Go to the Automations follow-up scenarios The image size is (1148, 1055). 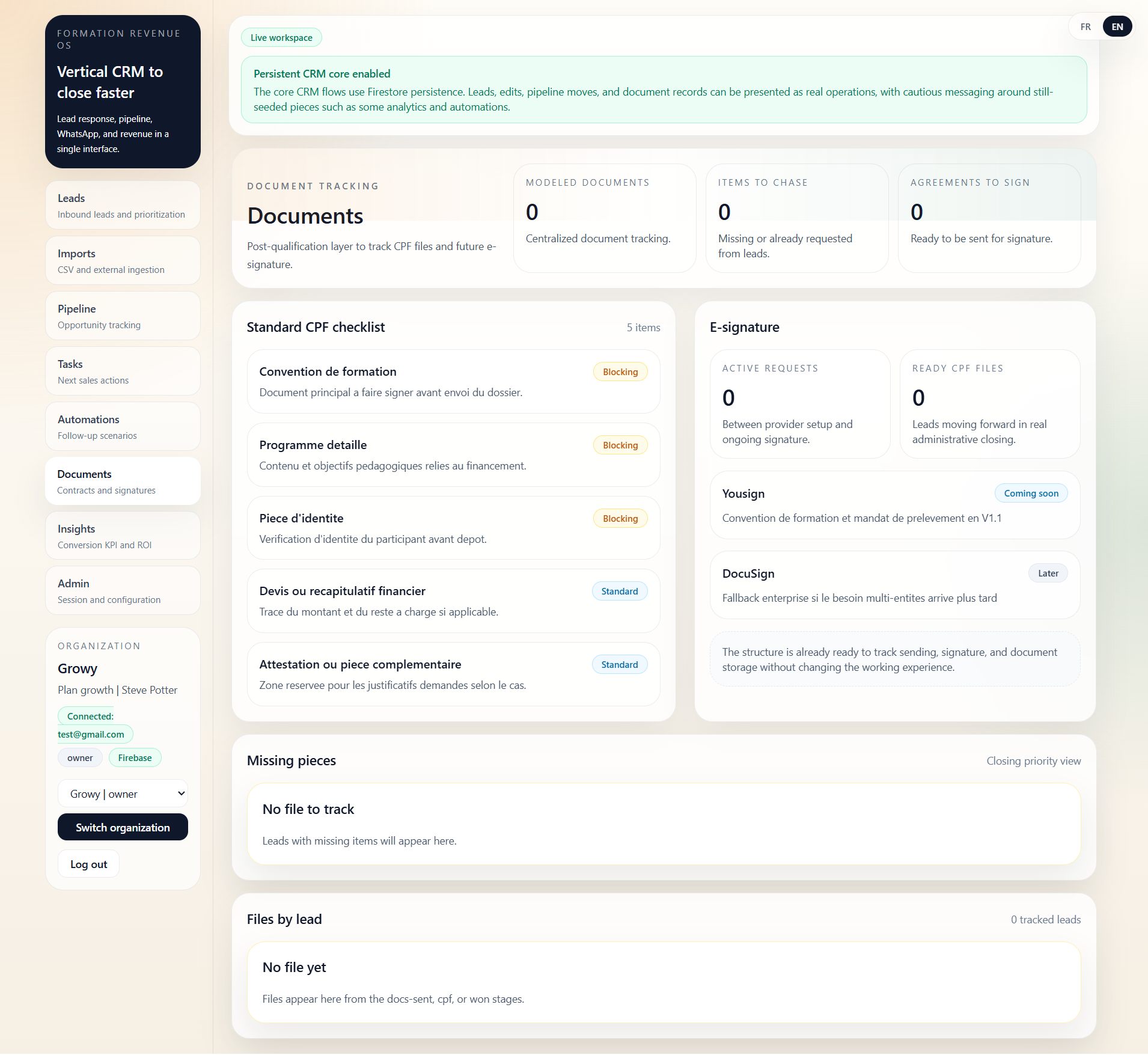point(123,426)
